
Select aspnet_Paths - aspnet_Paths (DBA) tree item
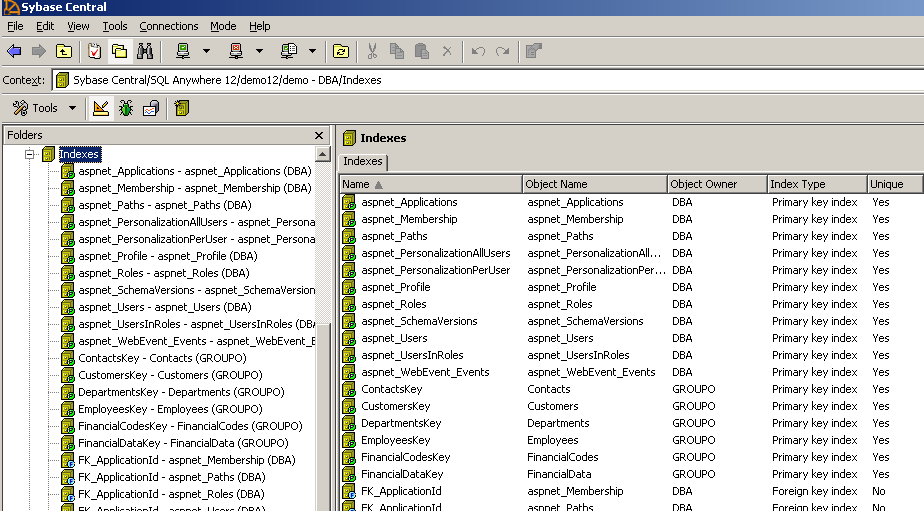tap(164, 205)
